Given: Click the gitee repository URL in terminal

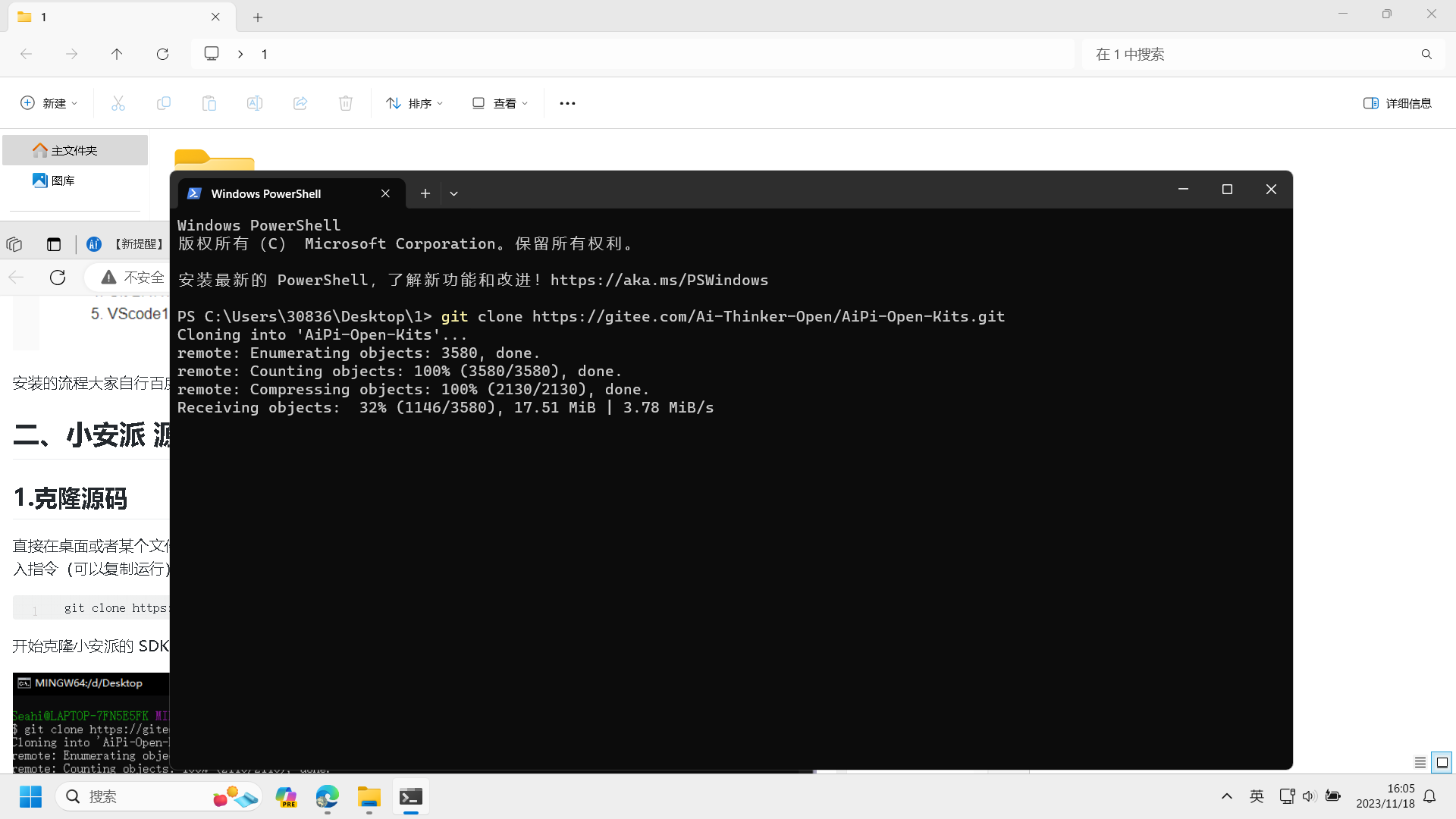Looking at the screenshot, I should (768, 316).
